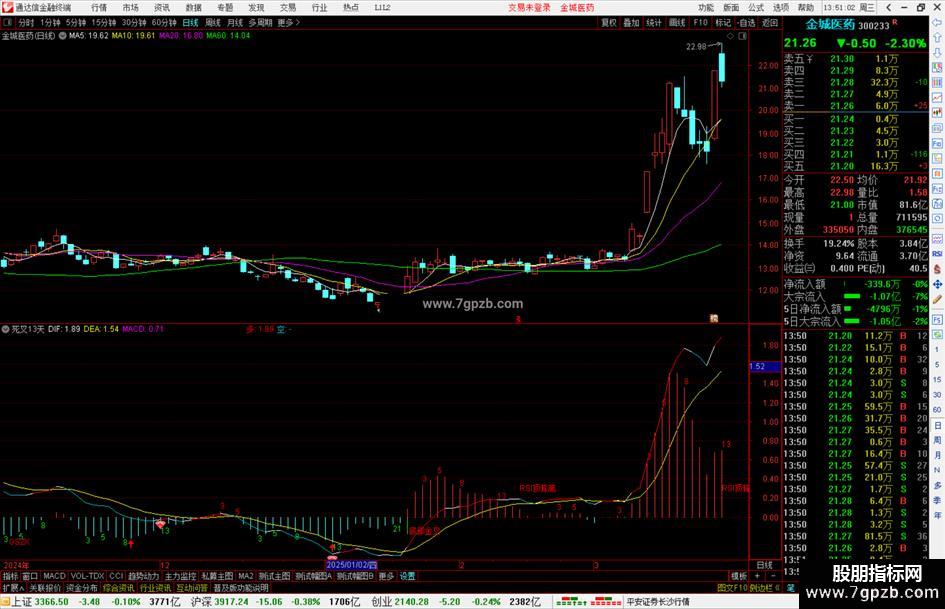Open the F10 company info button
The height and width of the screenshot is (609, 945).
[x=700, y=22]
